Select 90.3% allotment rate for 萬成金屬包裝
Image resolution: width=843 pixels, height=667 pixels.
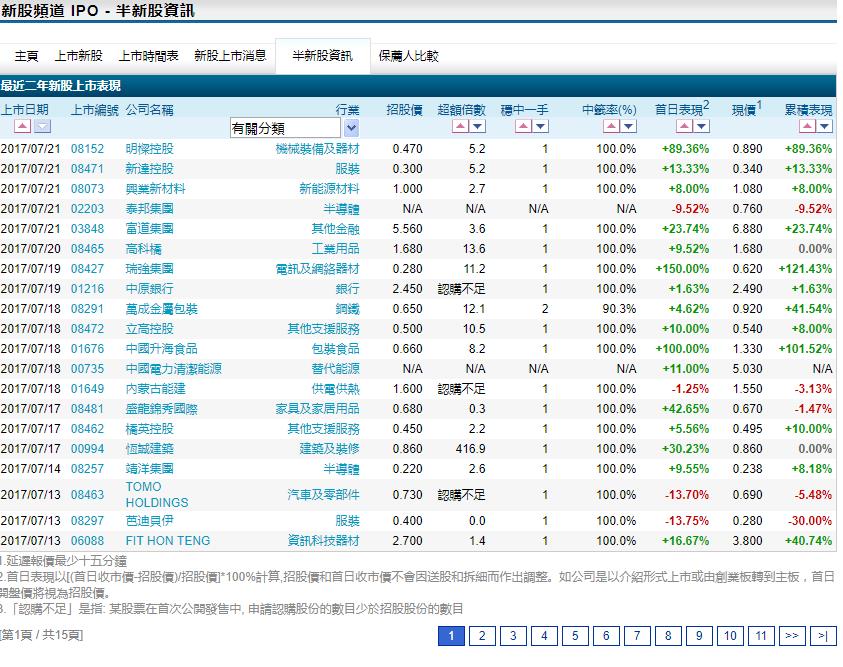tap(619, 309)
